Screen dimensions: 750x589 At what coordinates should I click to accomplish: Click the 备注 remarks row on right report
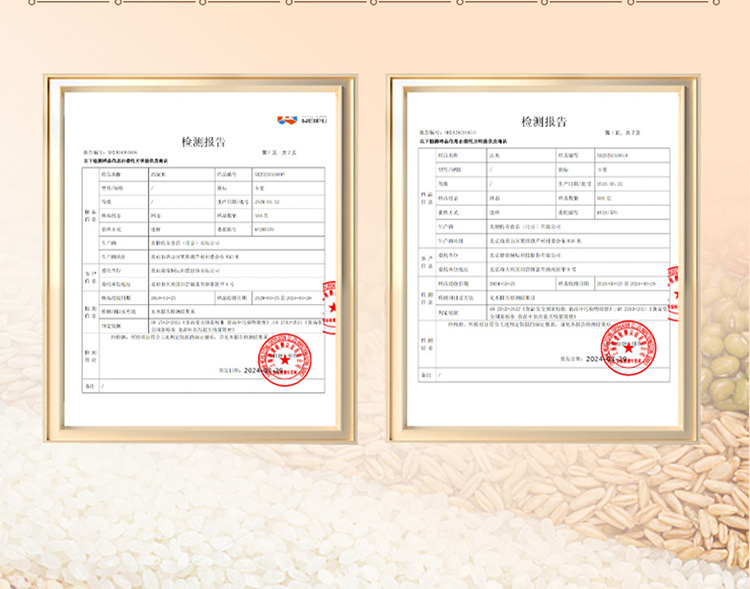543,375
